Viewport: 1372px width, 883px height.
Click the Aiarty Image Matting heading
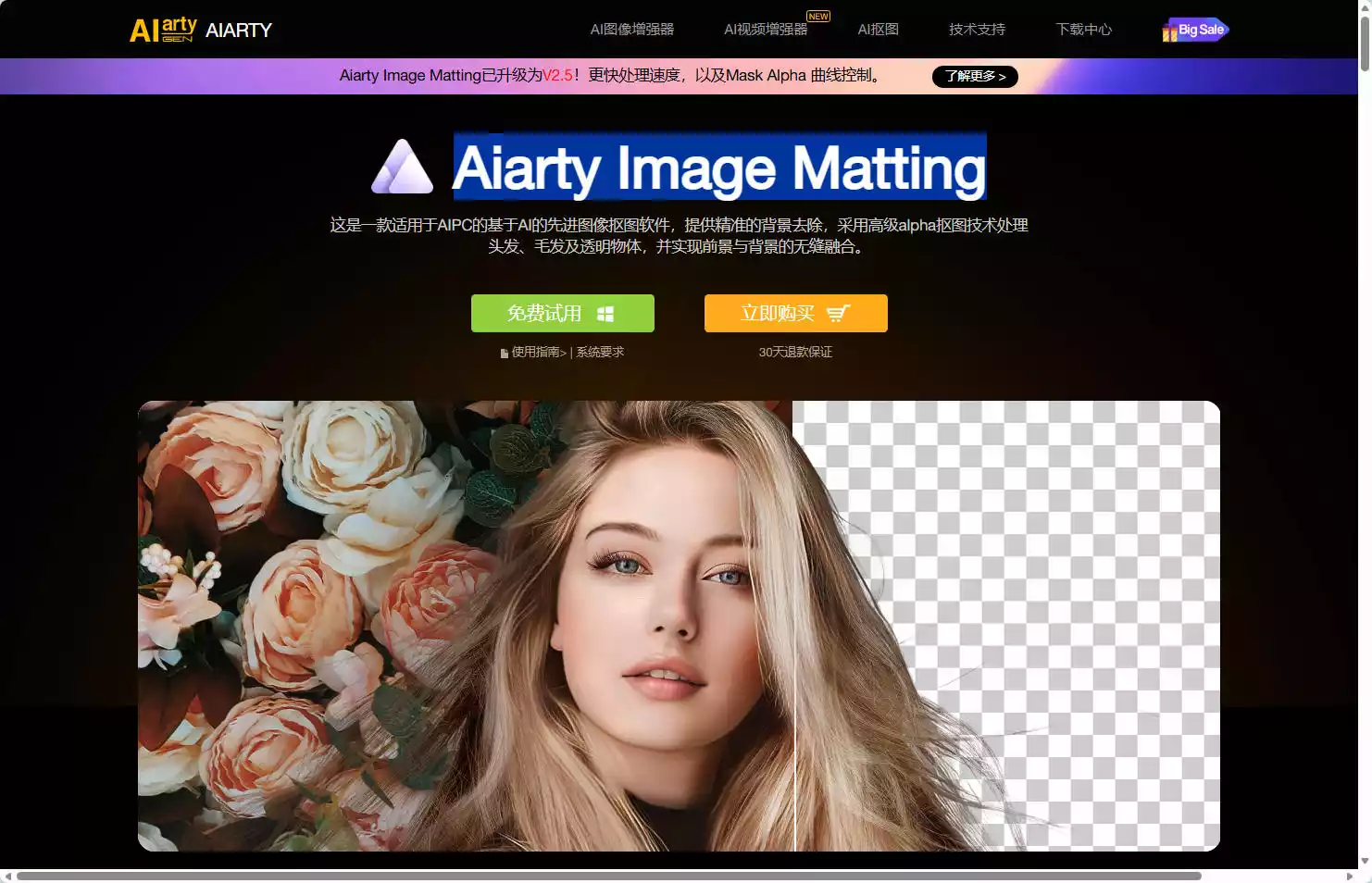pos(719,168)
